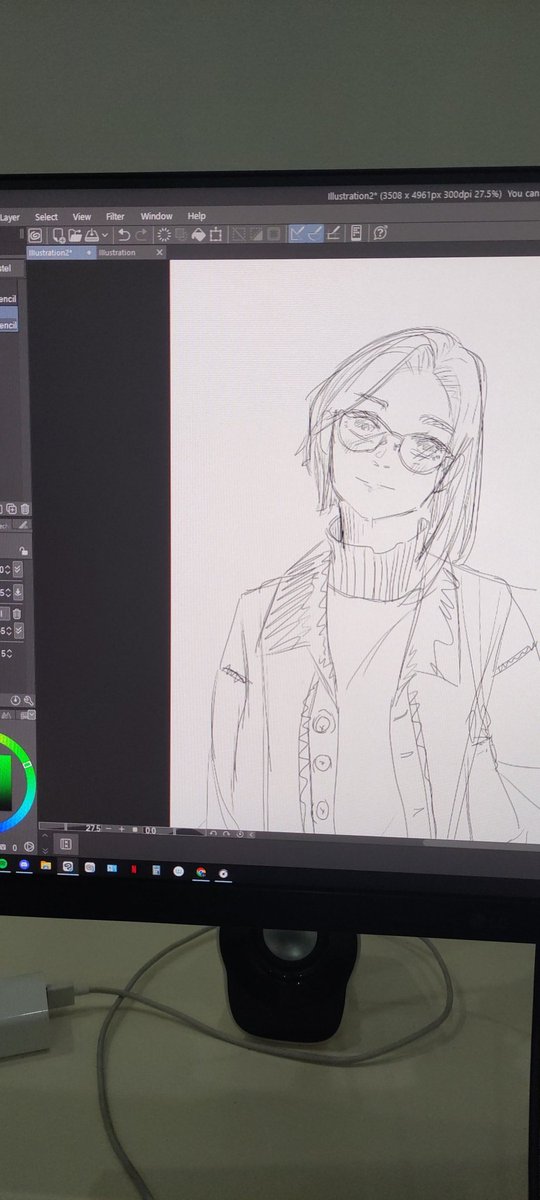Open the Mail app from the taskbar
This screenshot has width=540, height=1200.
tap(111, 868)
